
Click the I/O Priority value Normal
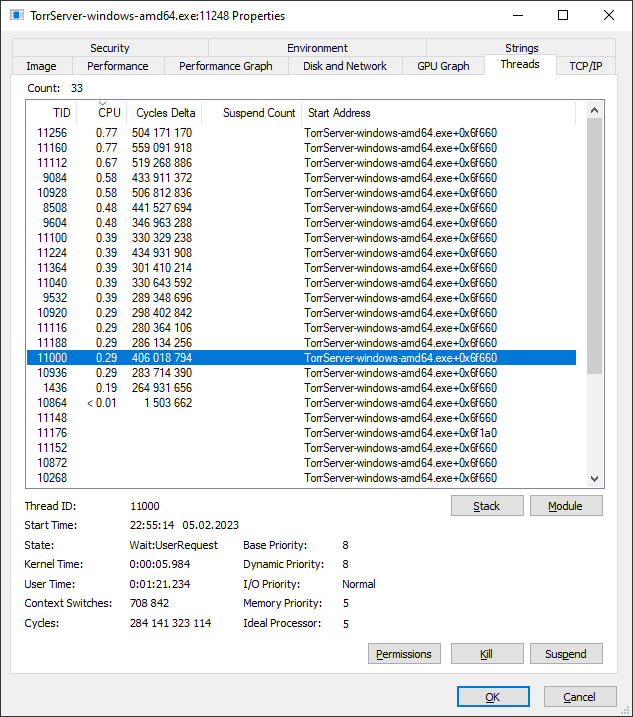pos(359,584)
